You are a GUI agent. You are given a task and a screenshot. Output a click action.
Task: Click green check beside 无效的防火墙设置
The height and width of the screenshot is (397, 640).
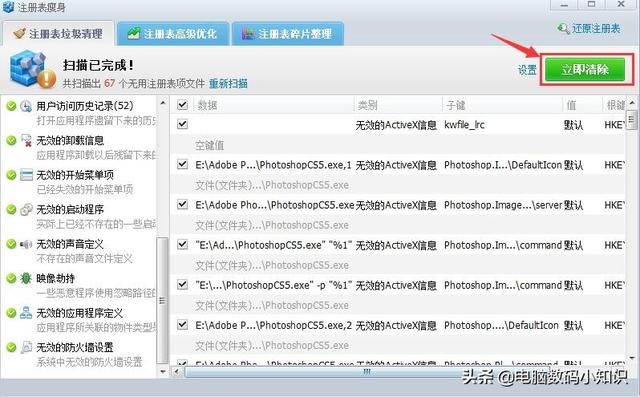click(11, 347)
